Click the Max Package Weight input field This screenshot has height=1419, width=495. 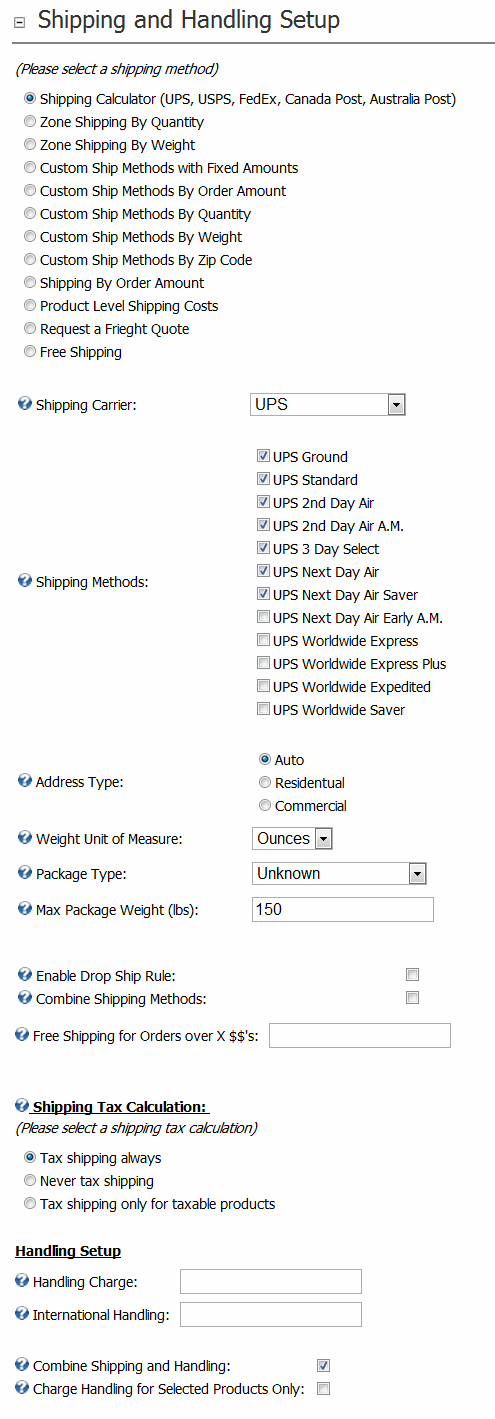coord(343,909)
